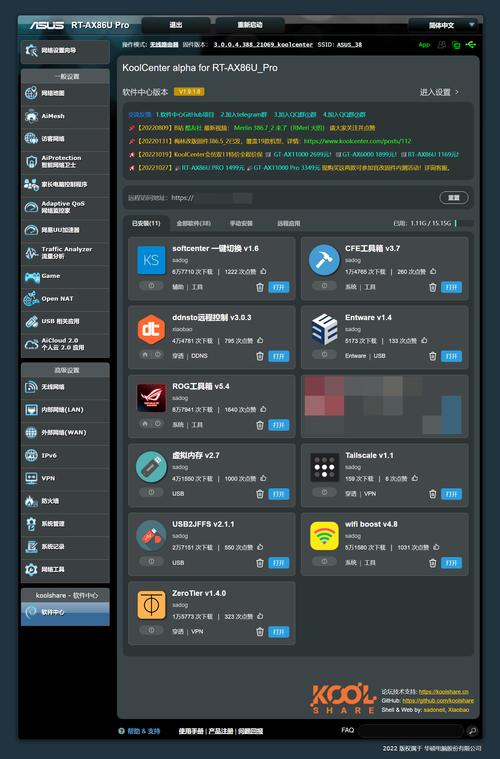This screenshot has height=759, width=500.
Task: Toggle the power switch on USB2JFFS card
Action: 151,562
